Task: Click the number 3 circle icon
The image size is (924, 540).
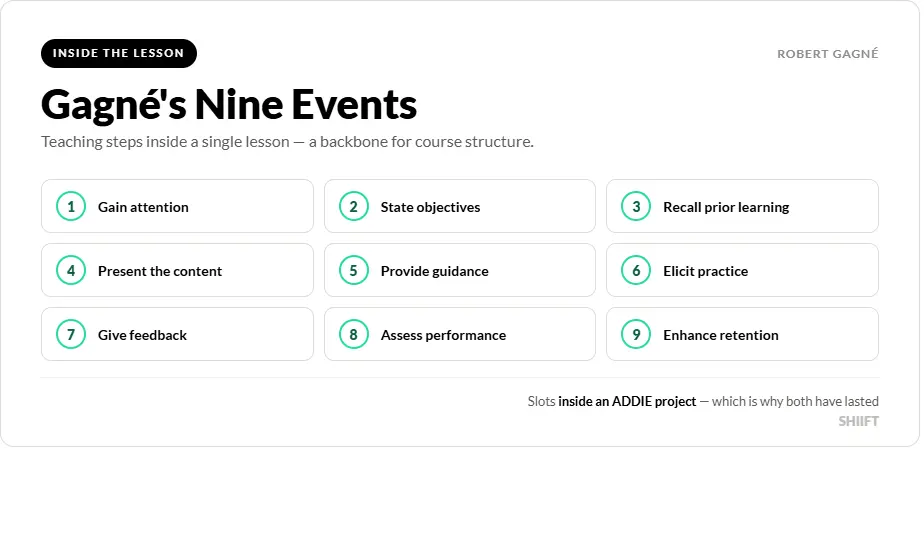Action: point(636,206)
